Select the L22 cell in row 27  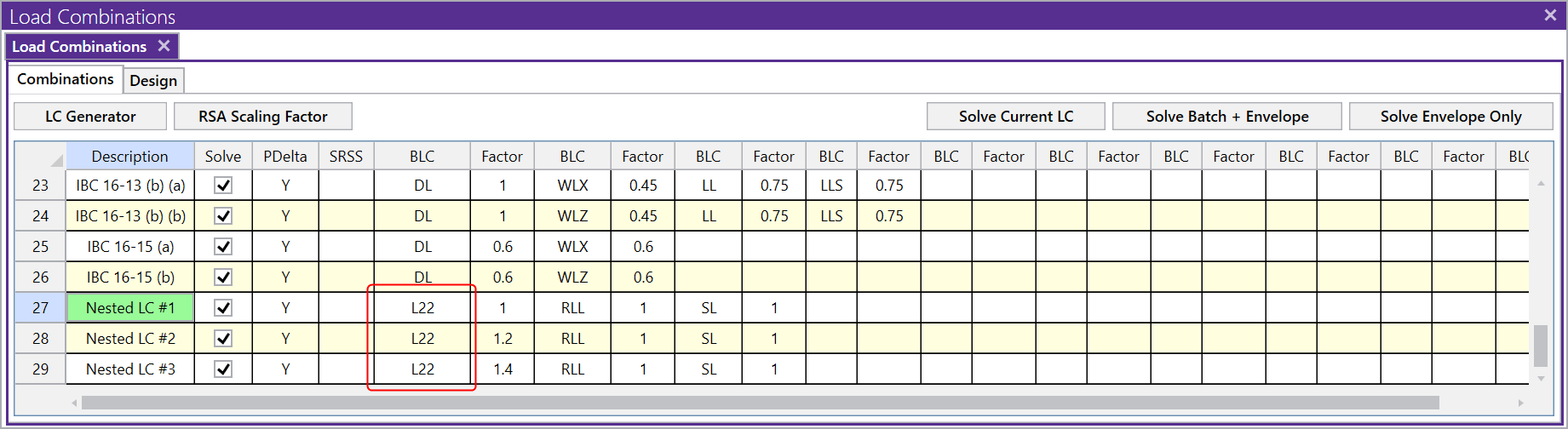(x=422, y=308)
